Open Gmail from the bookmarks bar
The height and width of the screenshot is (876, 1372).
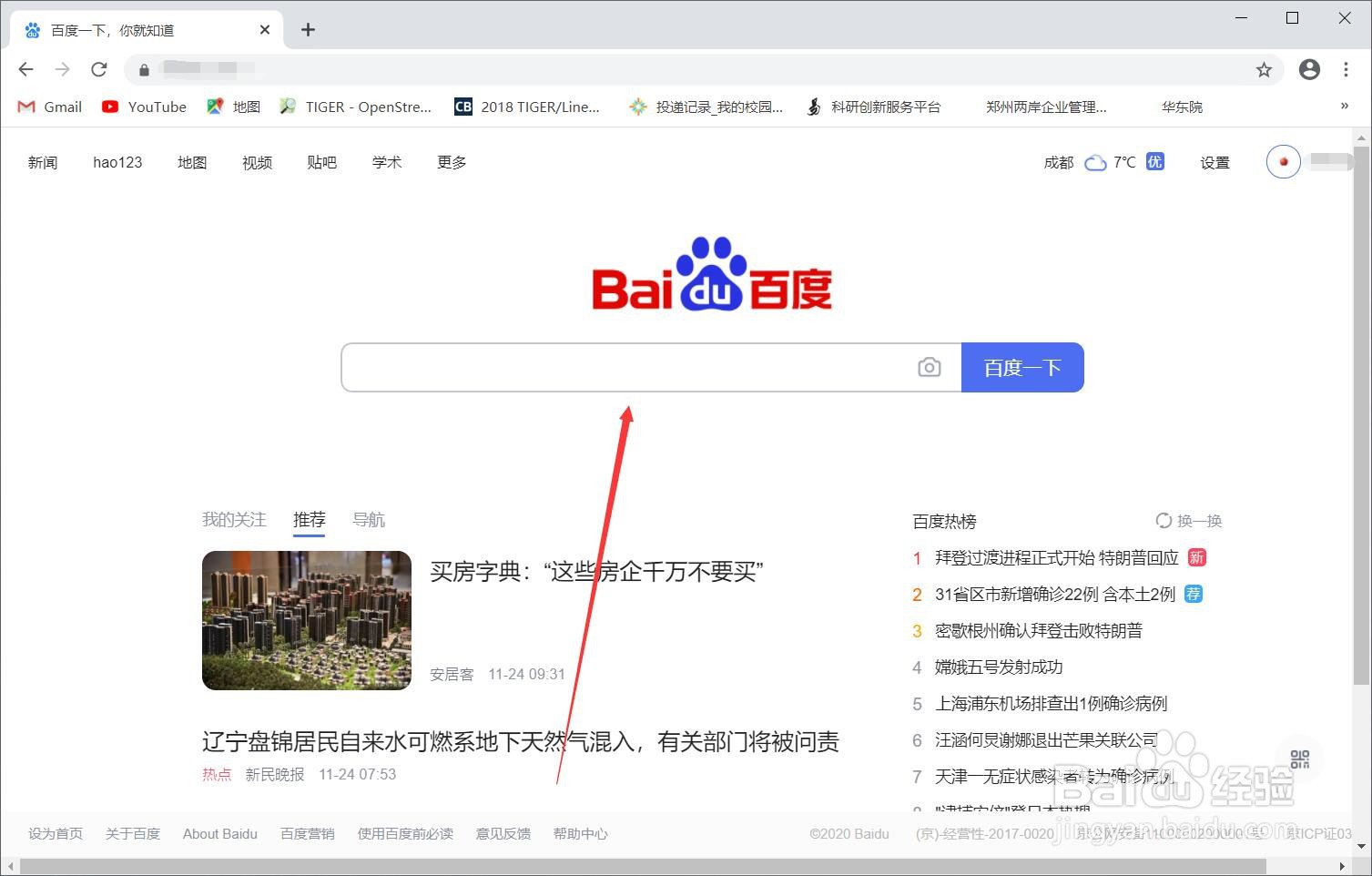pyautogui.click(x=48, y=107)
